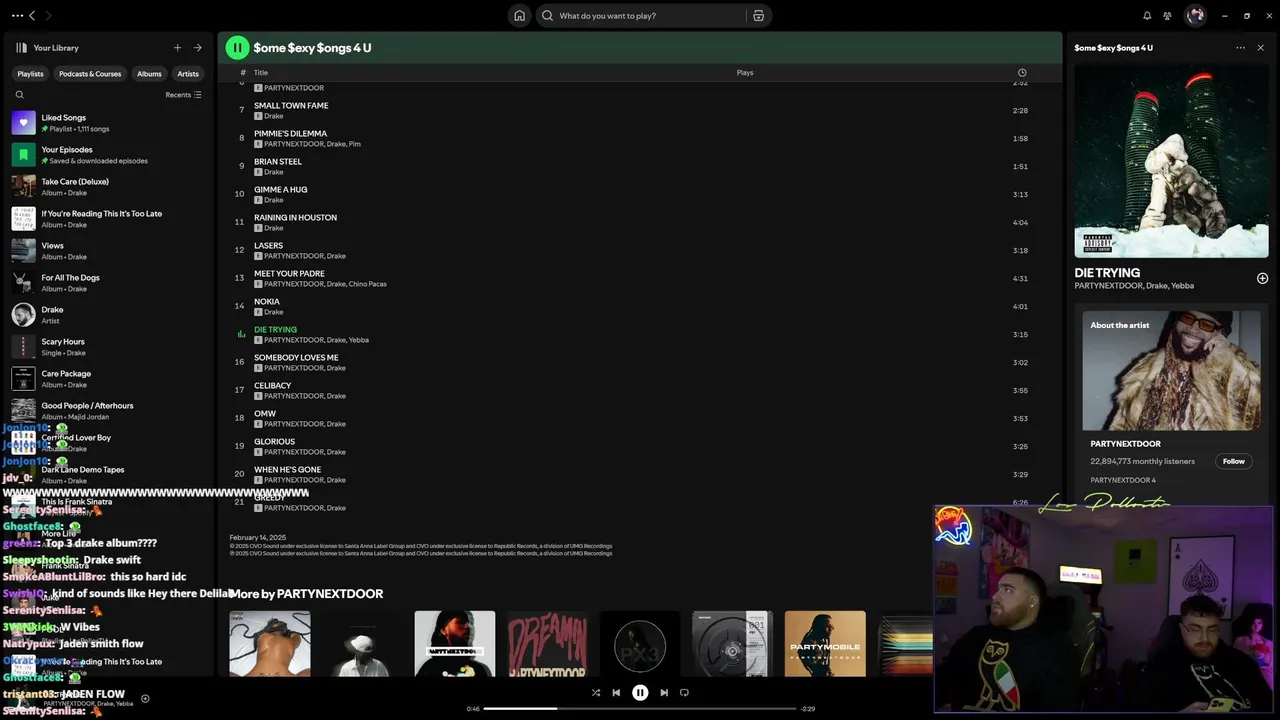The width and height of the screenshot is (1280, 720).
Task: Open the Browse icon beside search
Action: pyautogui.click(x=758, y=16)
